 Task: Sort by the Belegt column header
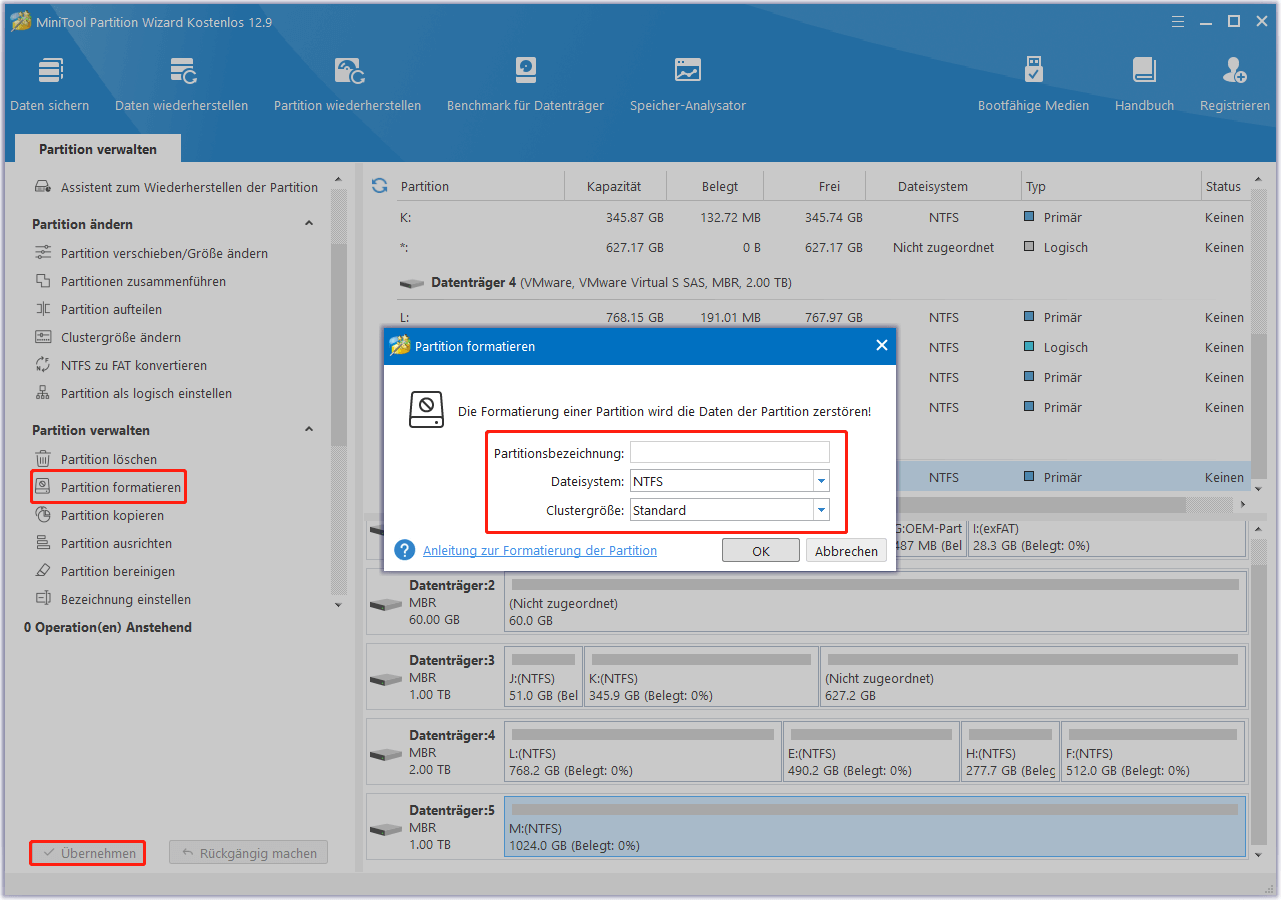click(x=720, y=186)
